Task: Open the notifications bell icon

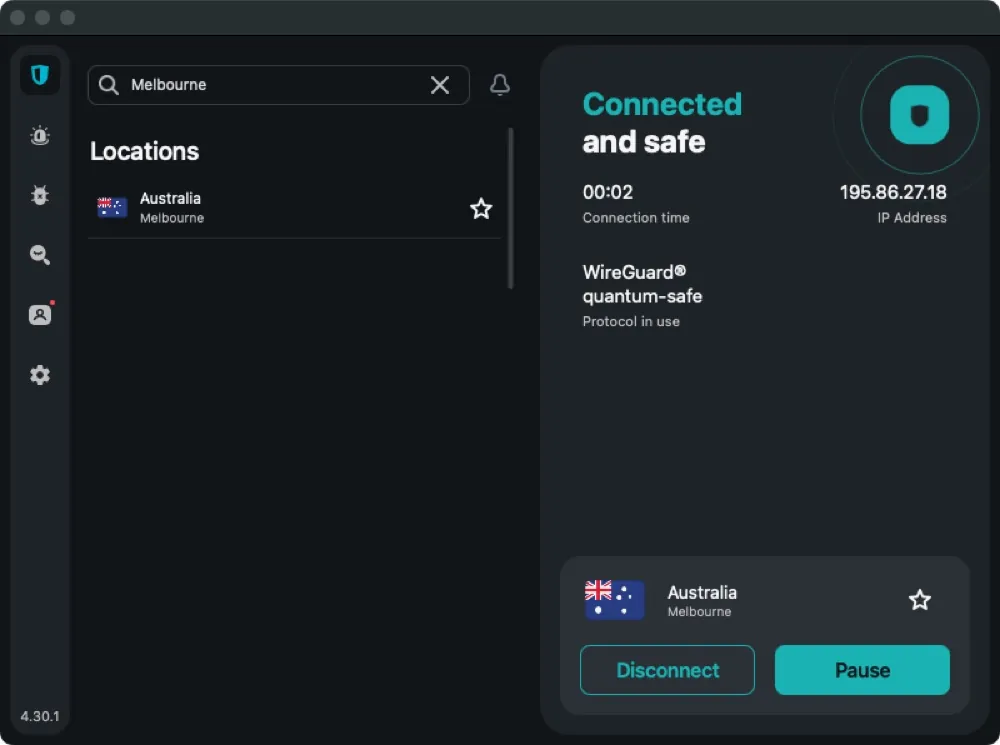Action: point(500,85)
